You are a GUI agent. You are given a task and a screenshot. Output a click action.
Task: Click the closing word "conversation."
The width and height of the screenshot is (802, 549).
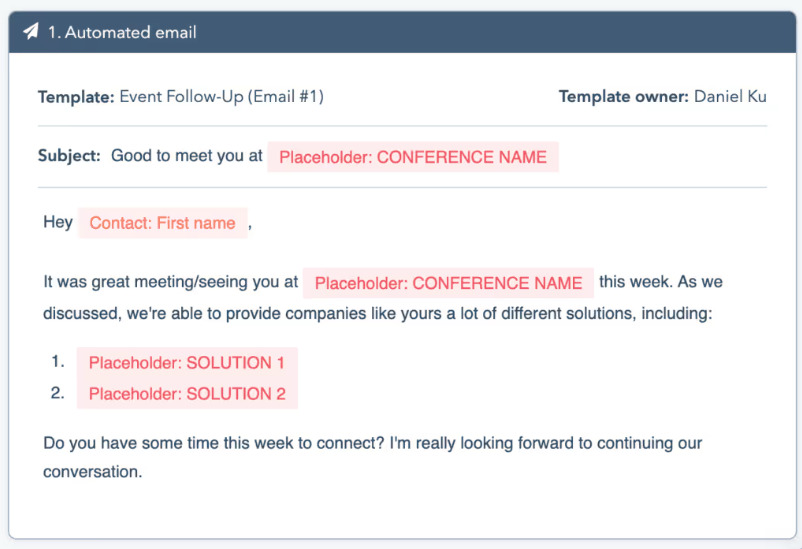click(x=93, y=472)
